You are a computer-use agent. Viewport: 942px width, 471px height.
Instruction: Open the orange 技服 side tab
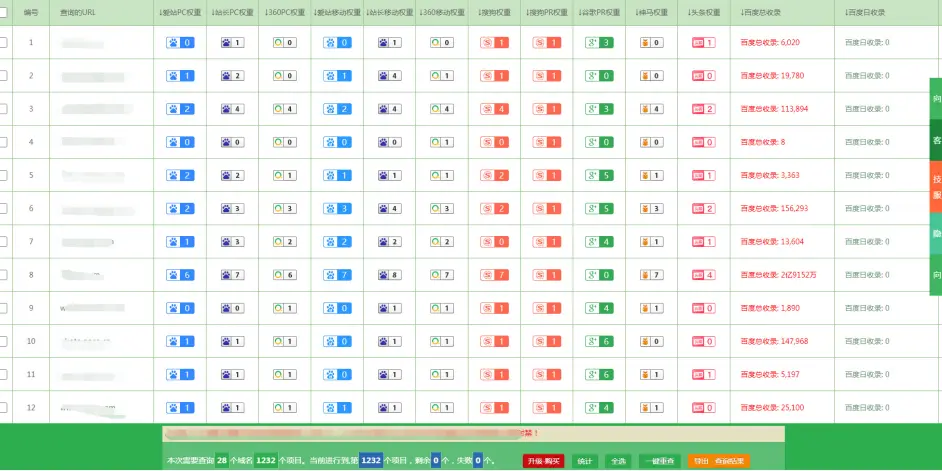tap(936, 187)
